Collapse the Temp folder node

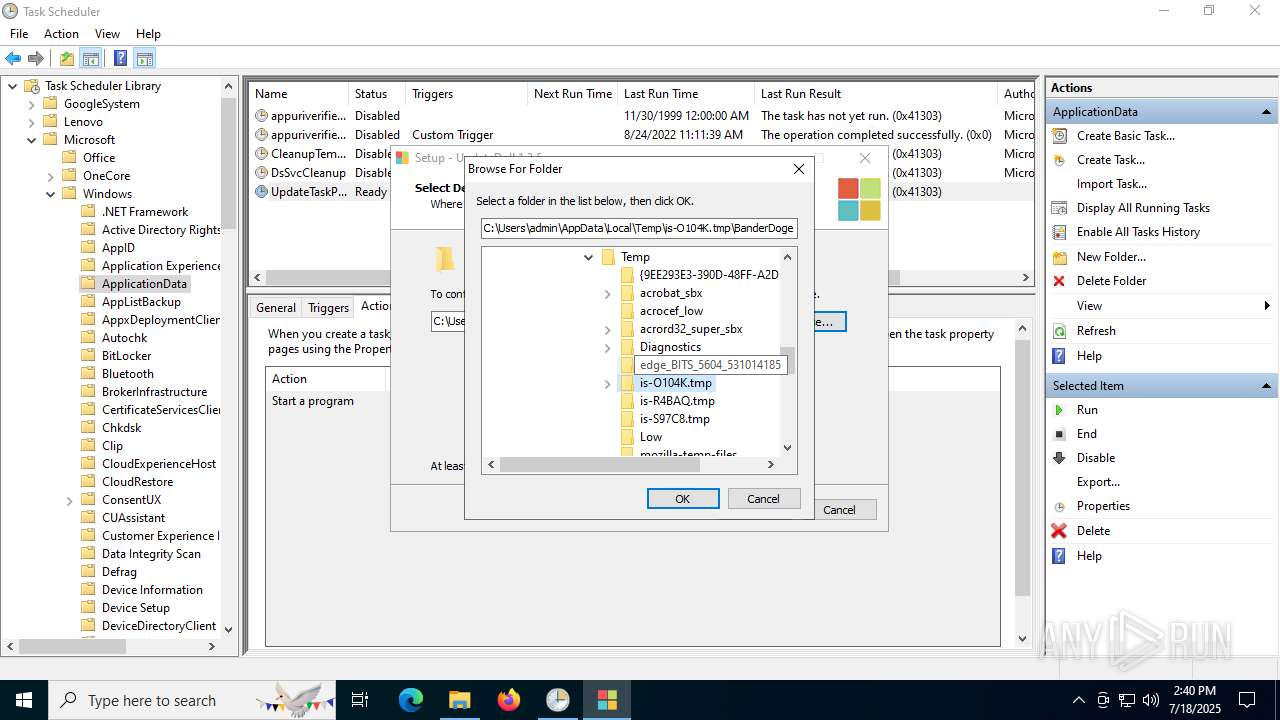pyautogui.click(x=589, y=257)
